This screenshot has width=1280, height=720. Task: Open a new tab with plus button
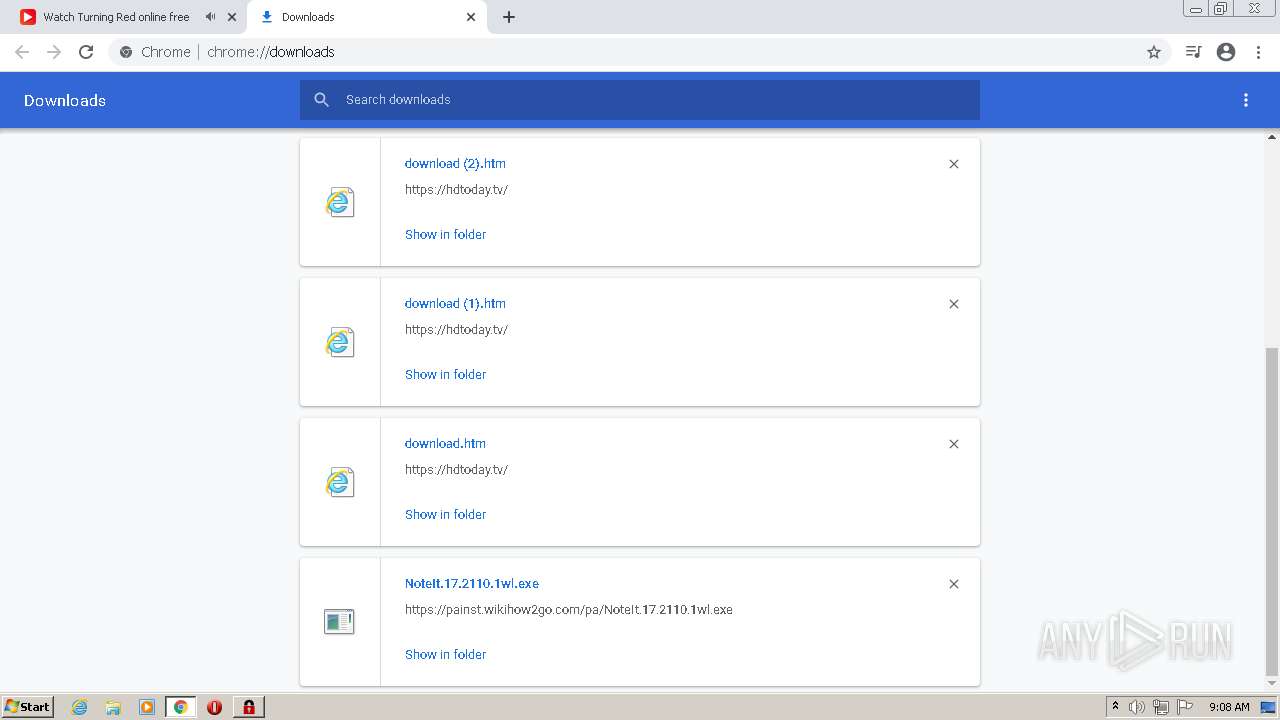[509, 17]
